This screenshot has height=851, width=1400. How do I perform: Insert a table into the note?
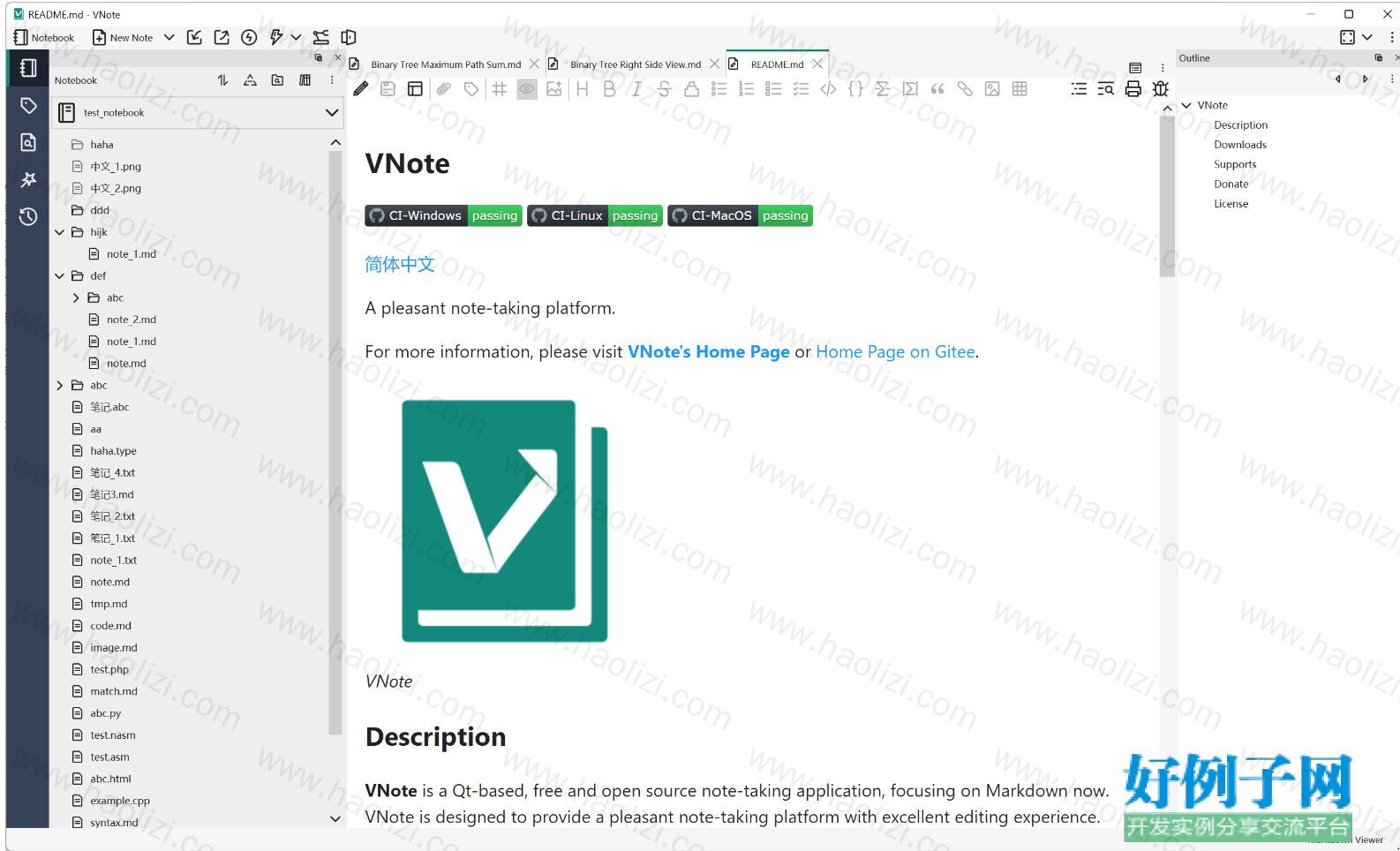pos(1020,89)
